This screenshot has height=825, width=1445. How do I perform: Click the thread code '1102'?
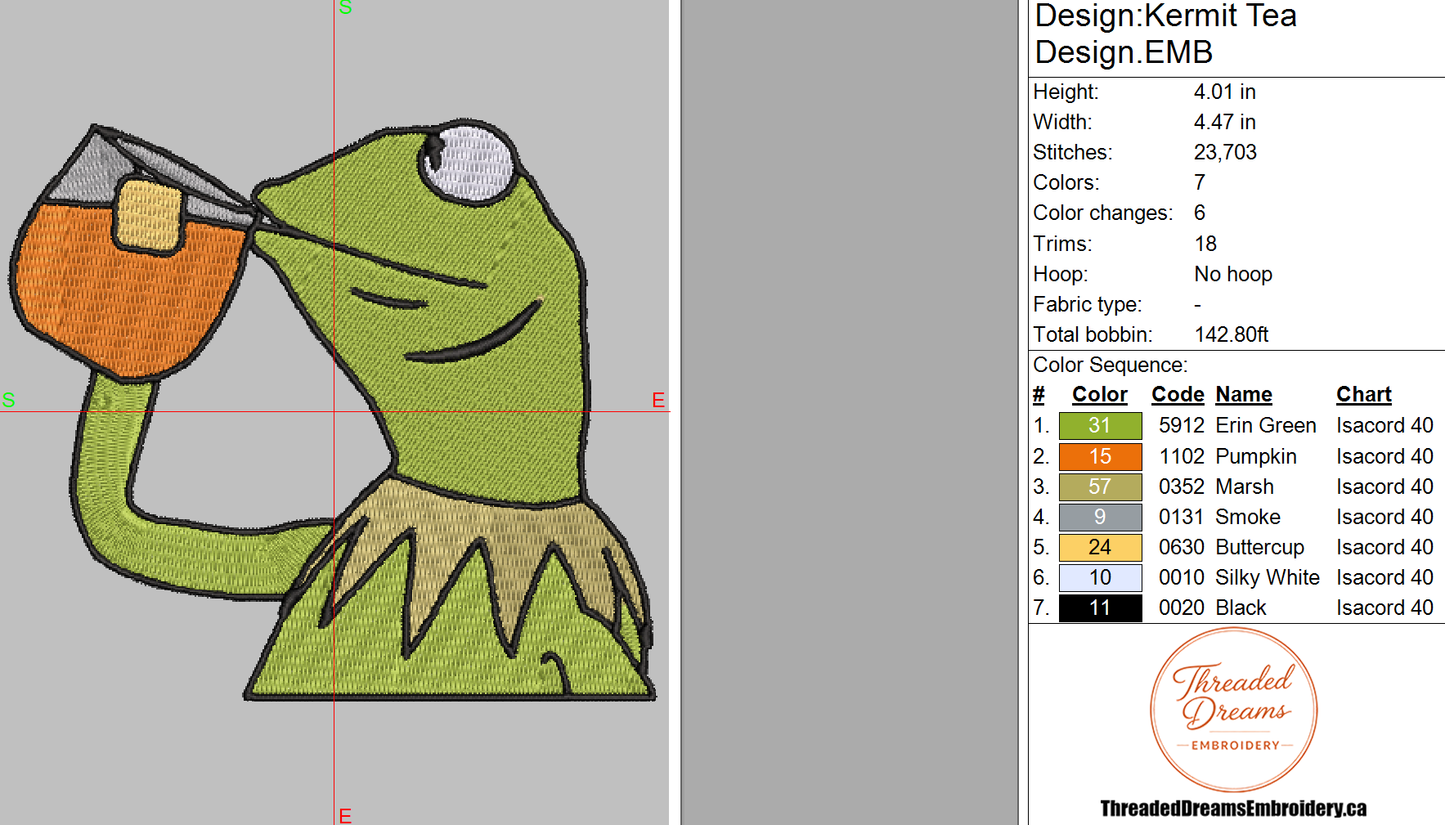point(1181,457)
